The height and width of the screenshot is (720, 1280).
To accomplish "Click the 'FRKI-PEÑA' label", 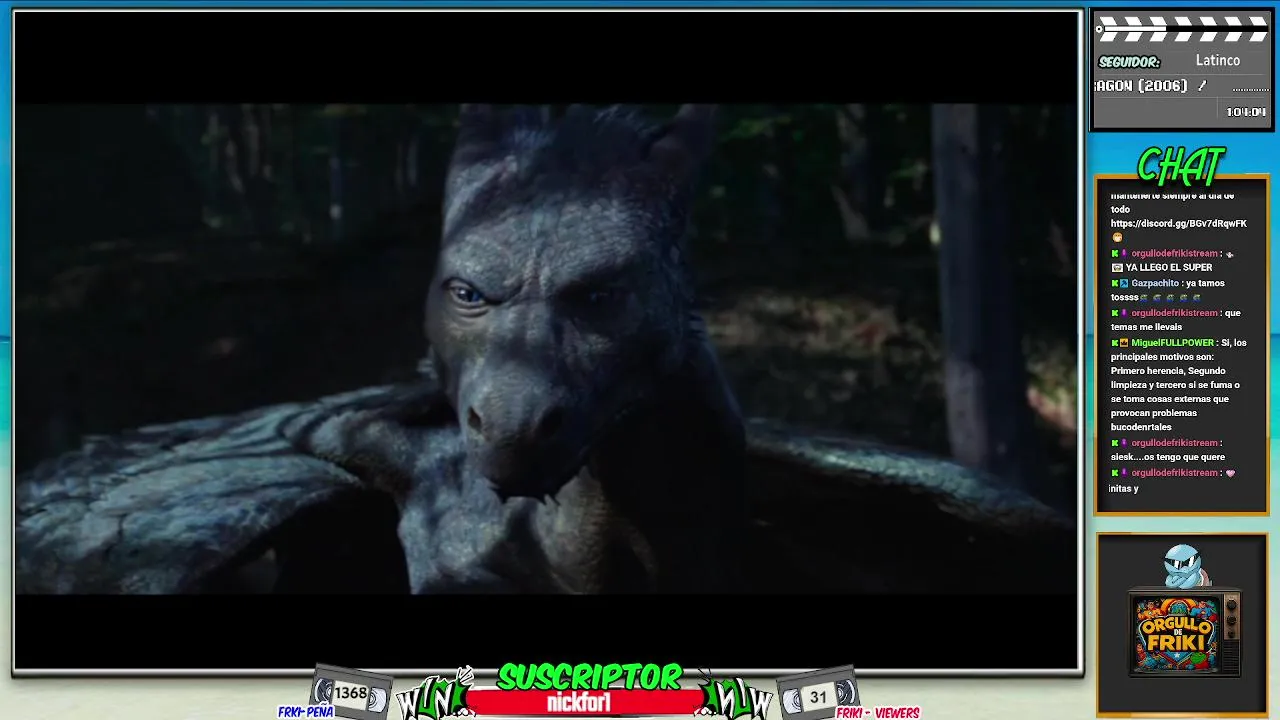I will (306, 712).
